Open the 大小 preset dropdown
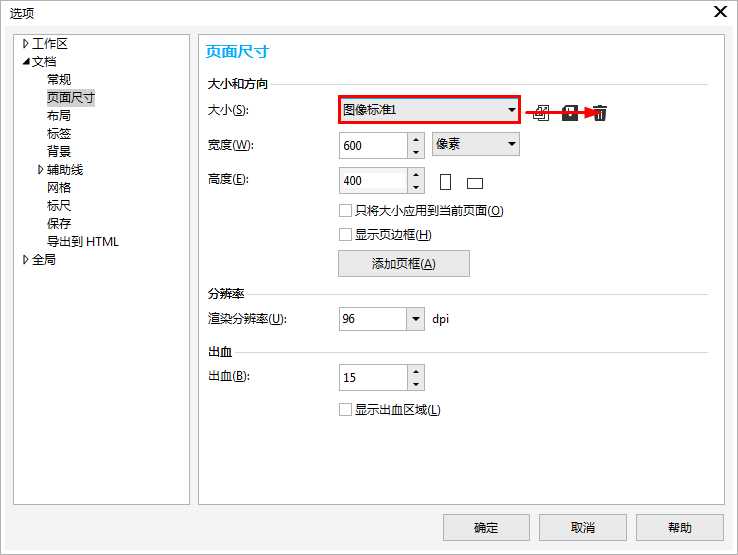 (x=511, y=109)
